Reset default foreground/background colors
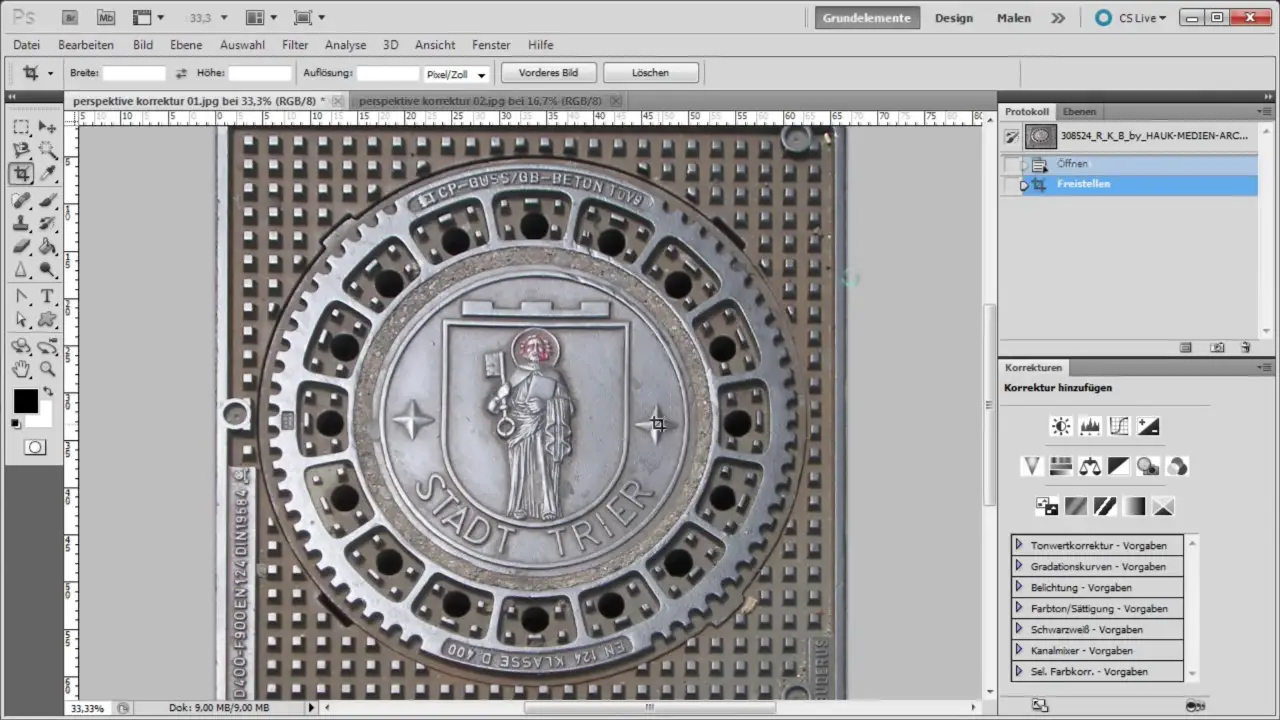 [x=16, y=424]
